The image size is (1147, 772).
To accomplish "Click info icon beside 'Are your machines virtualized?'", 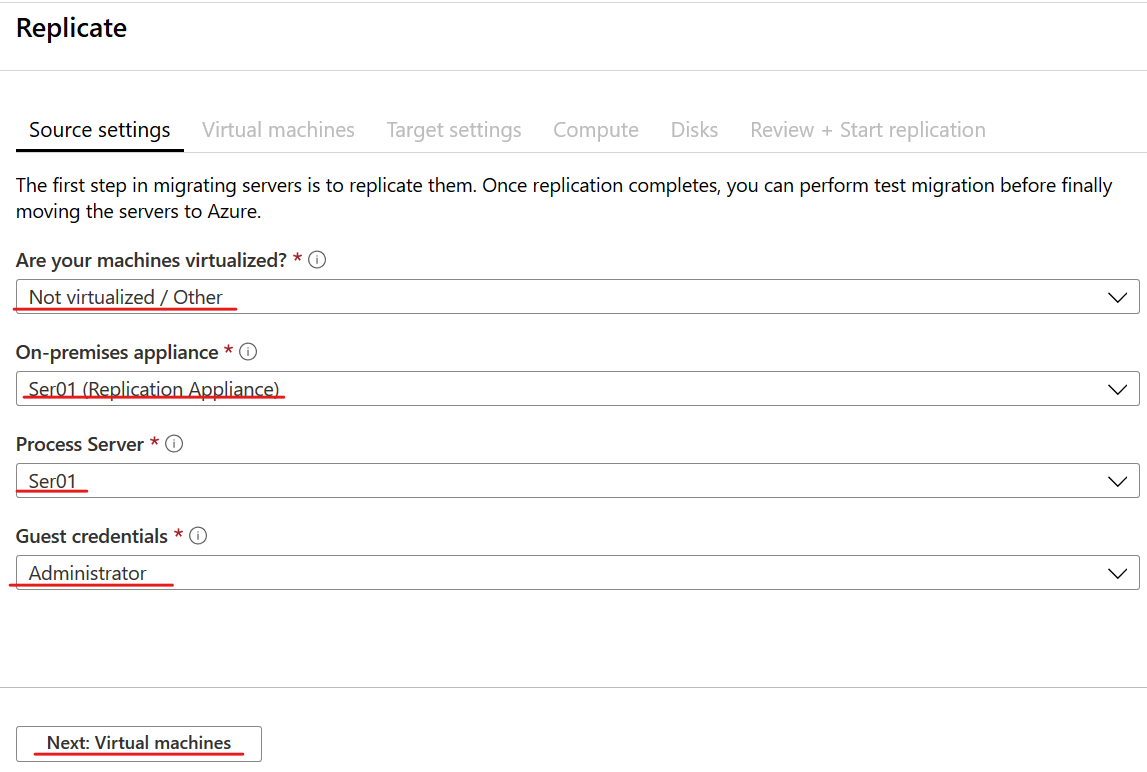I will point(318,260).
